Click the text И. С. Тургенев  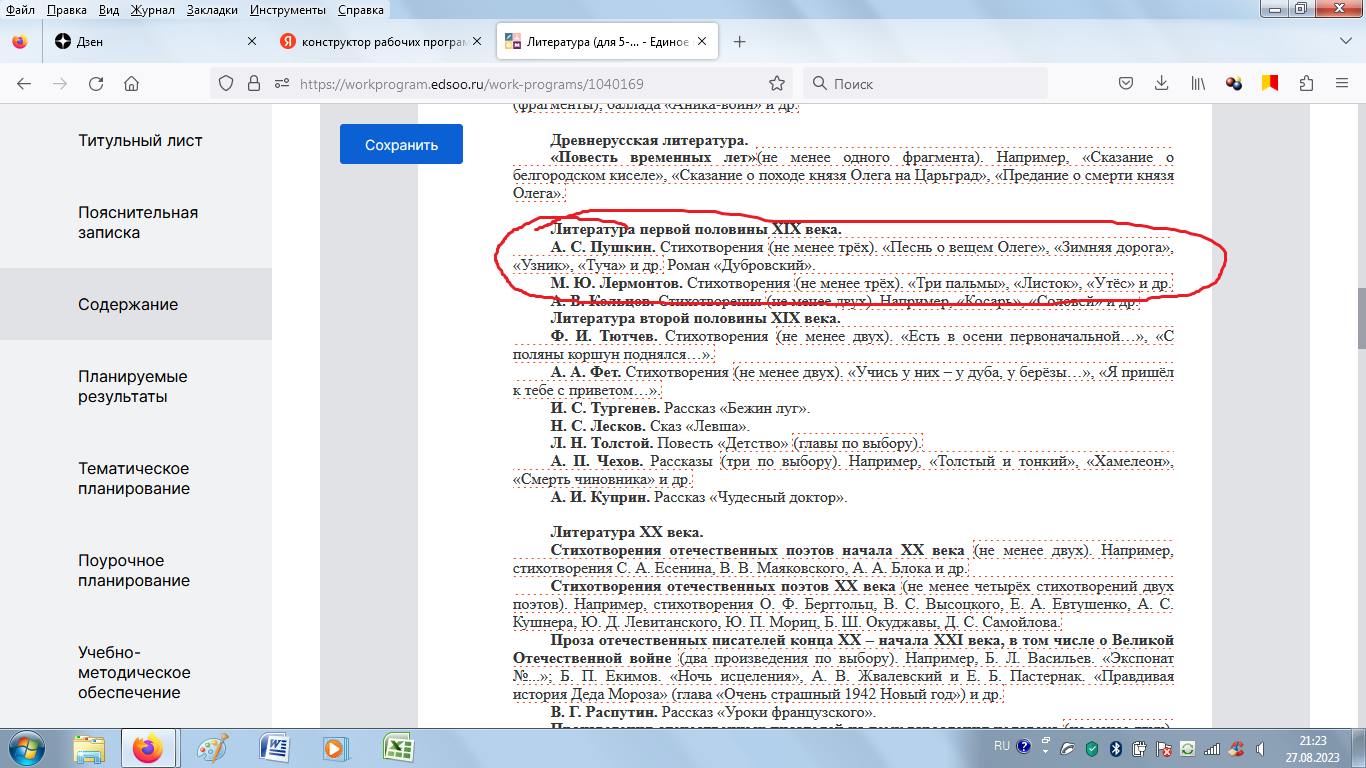[604, 409]
